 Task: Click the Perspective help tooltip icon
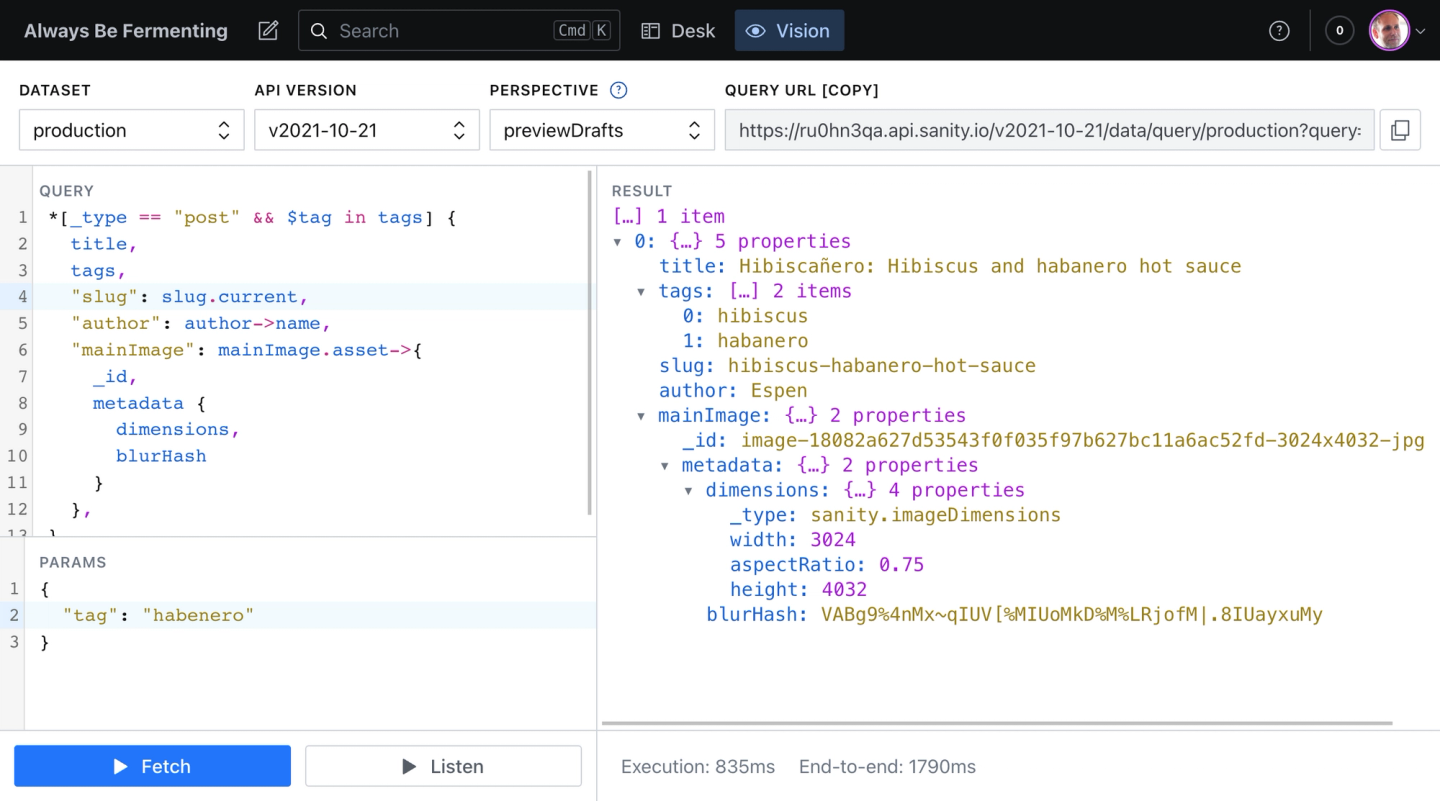click(618, 90)
